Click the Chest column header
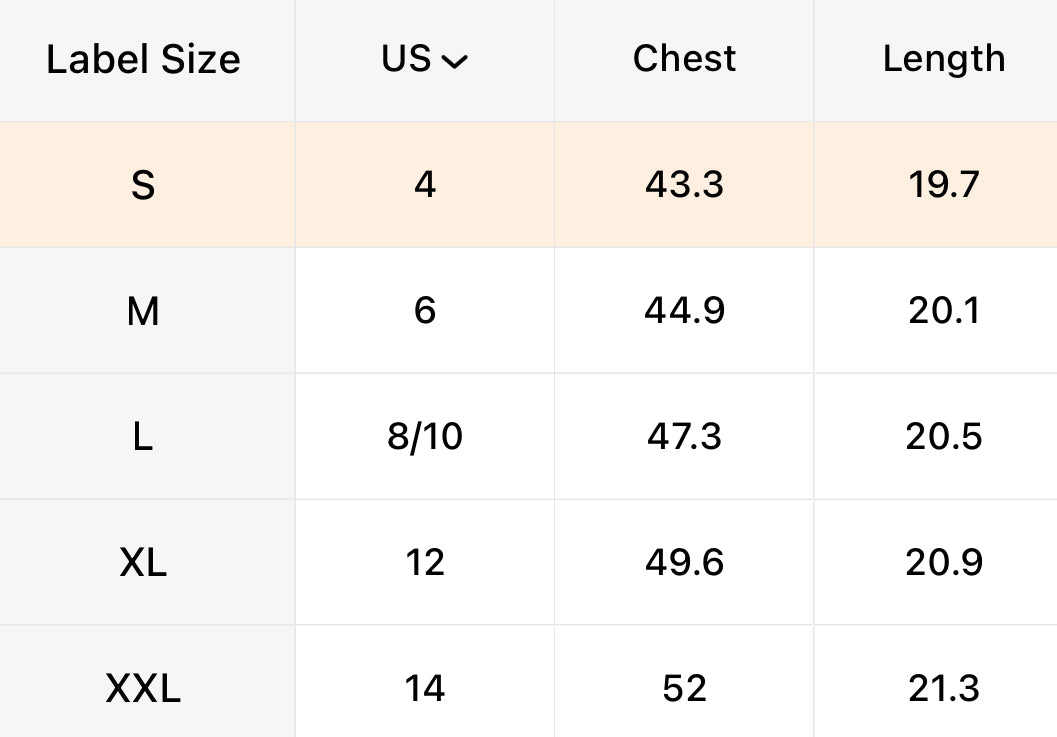The image size is (1057, 737). click(x=684, y=59)
